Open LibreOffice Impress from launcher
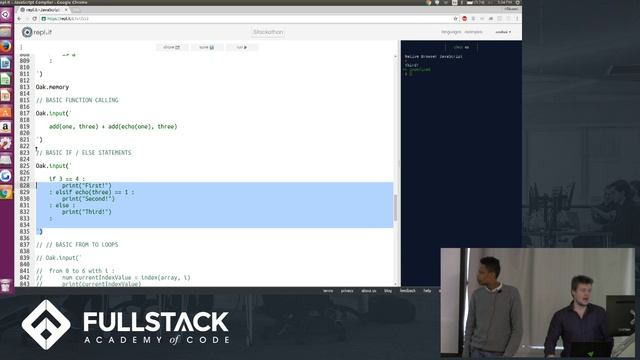This screenshot has width=640, height=360. tap(6, 95)
